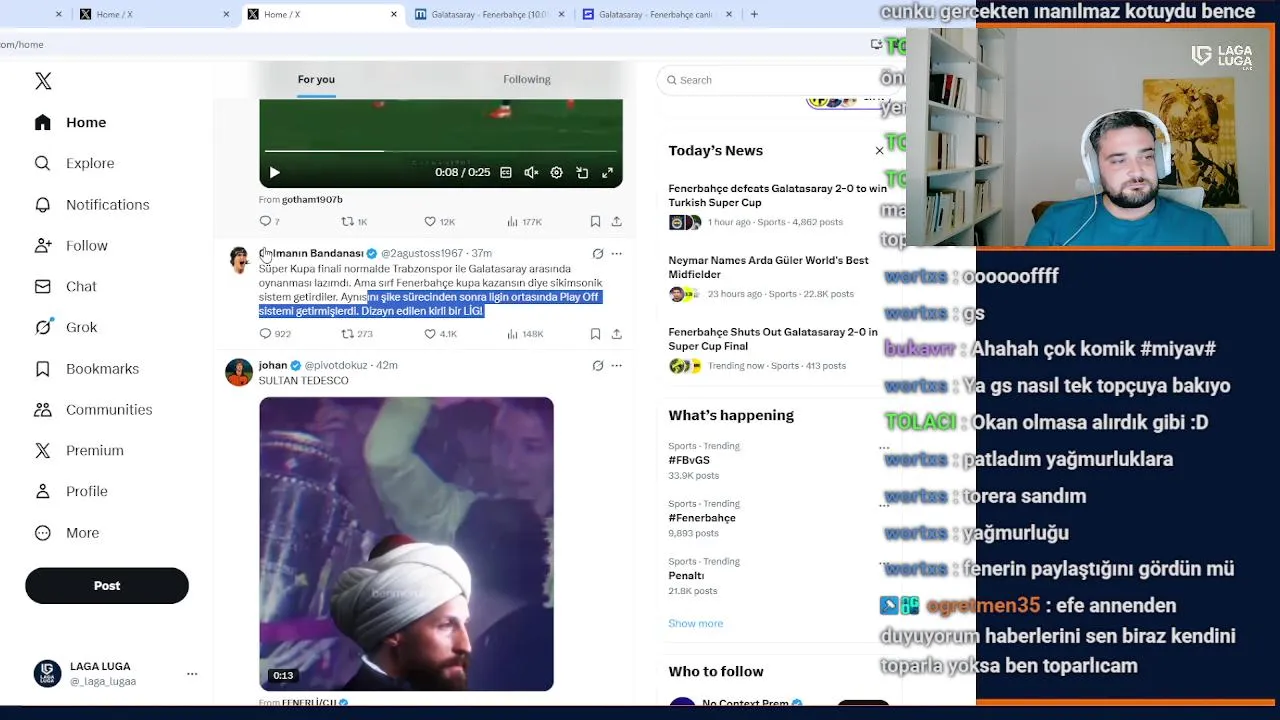Open LAGA LUGA account options menu
1280x720 pixels.
[x=192, y=674]
